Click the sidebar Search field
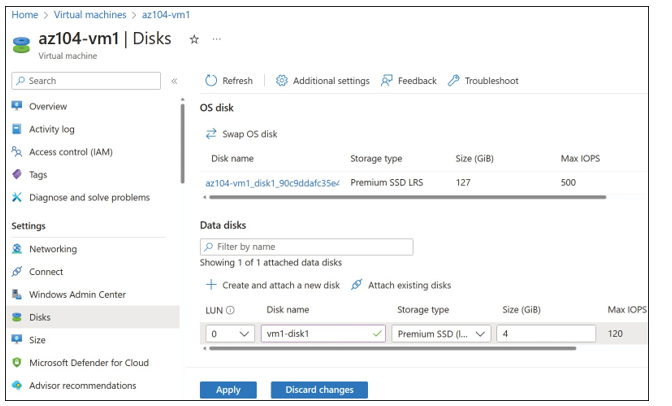The height and width of the screenshot is (406, 672). point(86,81)
